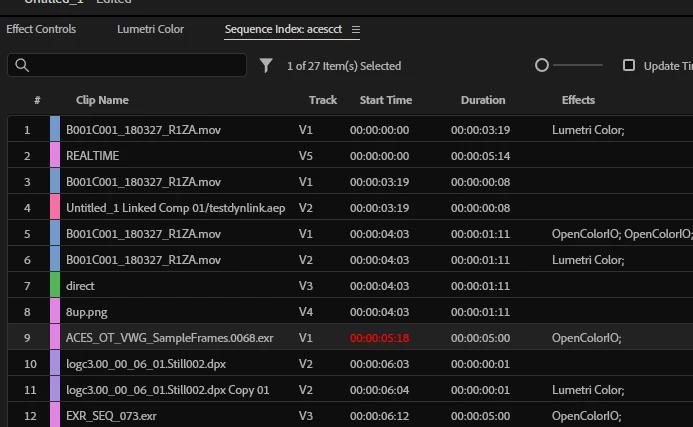This screenshot has height=427, width=693.
Task: Click the green label swatch of direct row
Action: [55, 285]
